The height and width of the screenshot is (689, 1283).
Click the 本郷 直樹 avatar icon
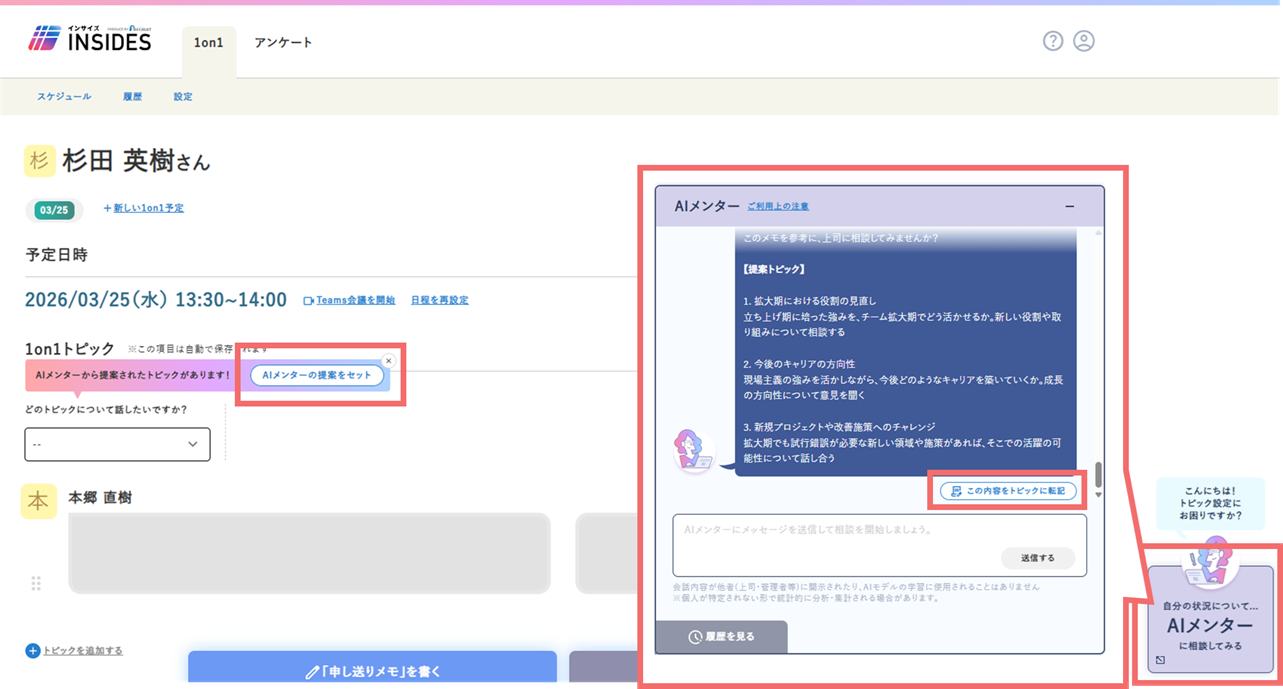pyautogui.click(x=39, y=502)
